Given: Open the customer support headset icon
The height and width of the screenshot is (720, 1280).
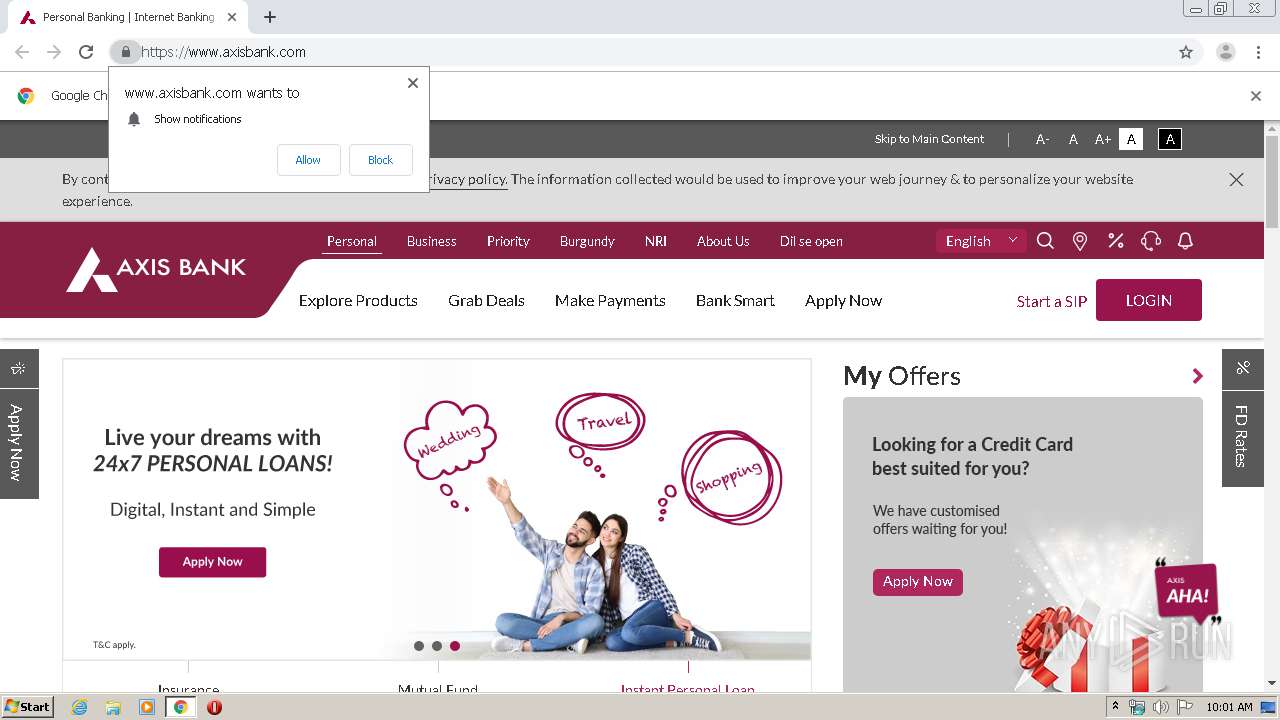Looking at the screenshot, I should tap(1151, 241).
